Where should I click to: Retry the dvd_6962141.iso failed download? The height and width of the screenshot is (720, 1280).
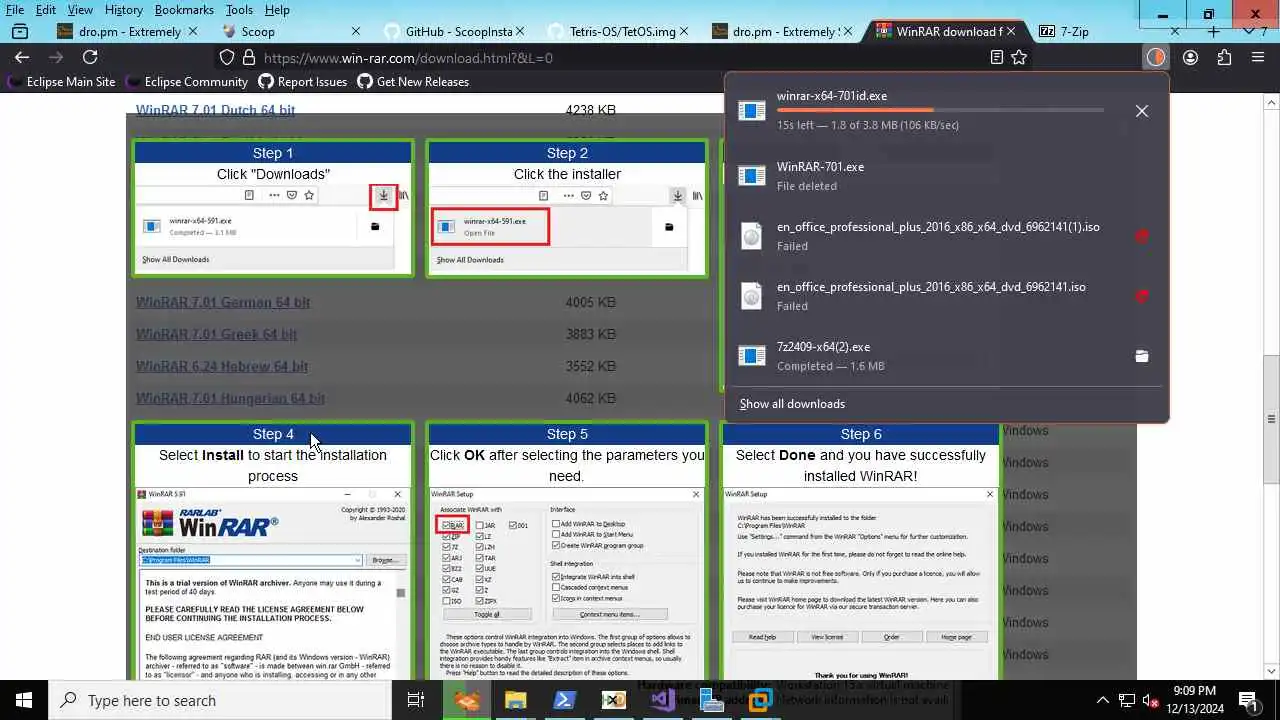pyautogui.click(x=1142, y=296)
